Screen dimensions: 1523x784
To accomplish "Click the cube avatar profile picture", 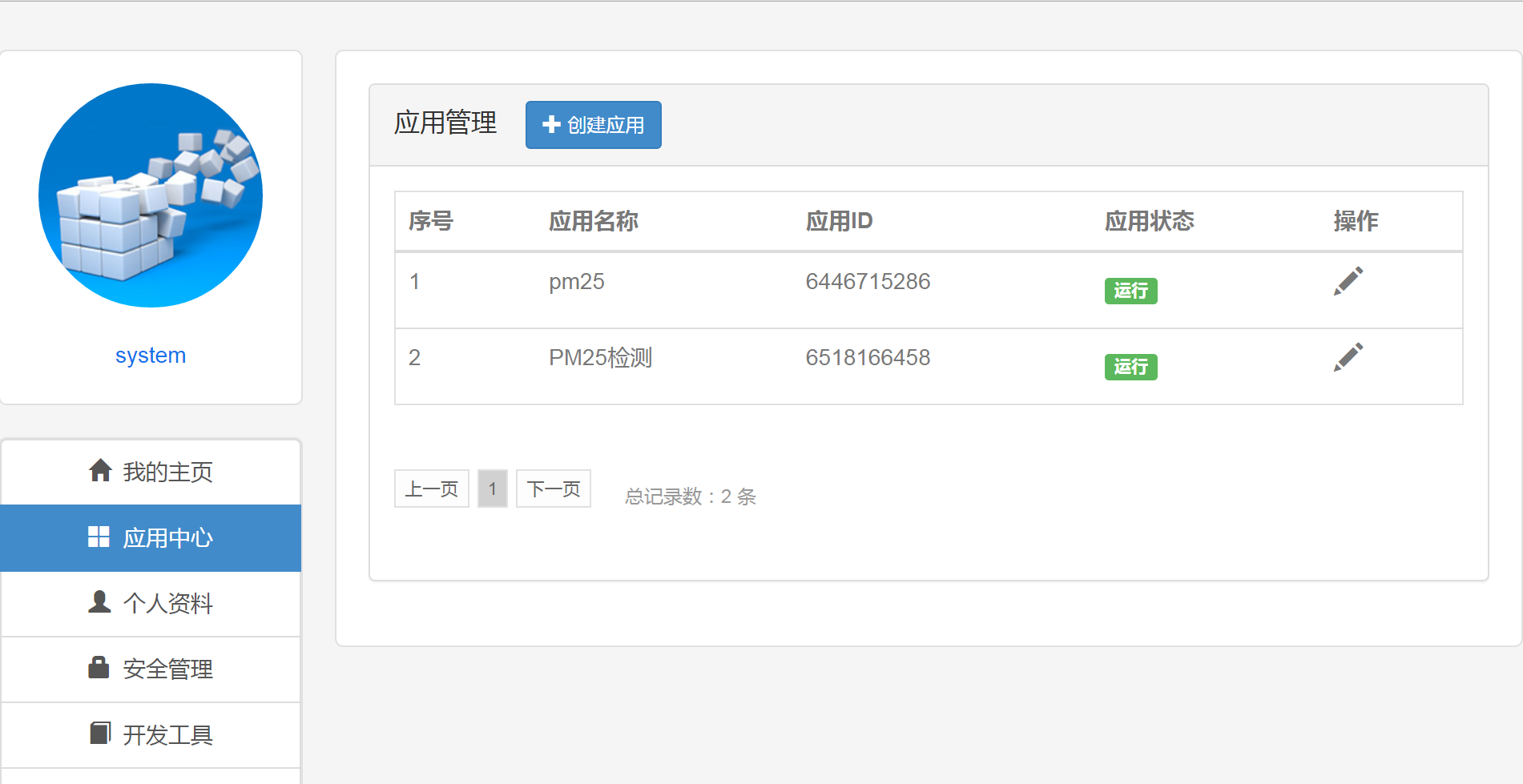I will click(151, 195).
